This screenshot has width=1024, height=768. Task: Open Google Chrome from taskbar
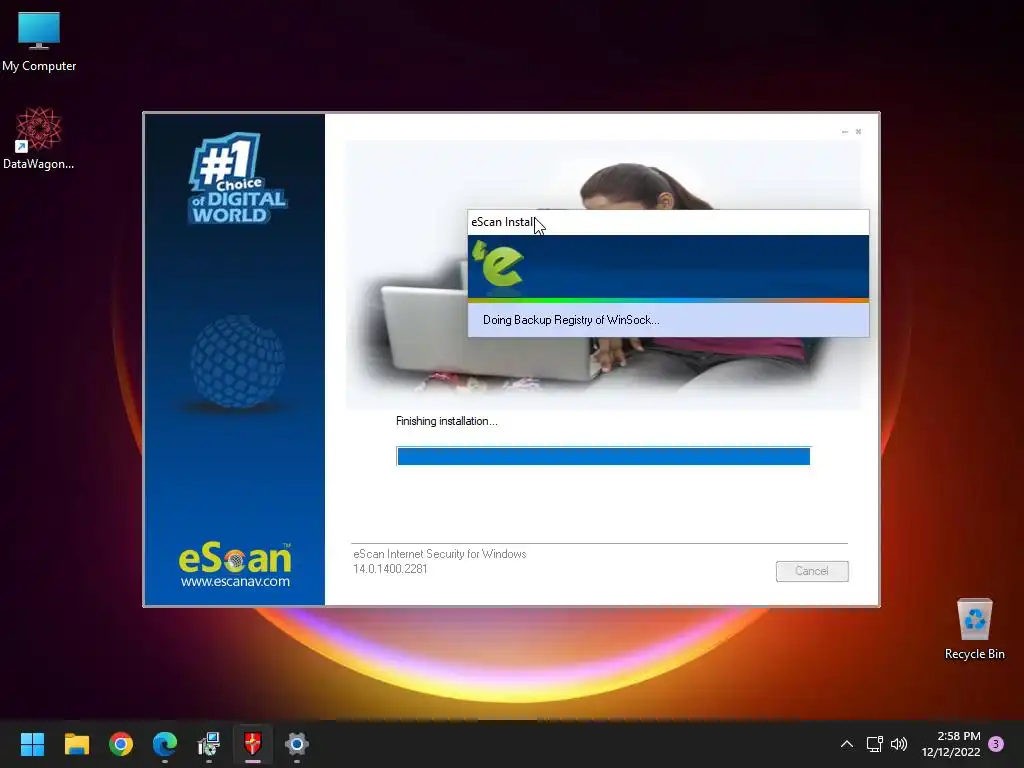pyautogui.click(x=121, y=744)
